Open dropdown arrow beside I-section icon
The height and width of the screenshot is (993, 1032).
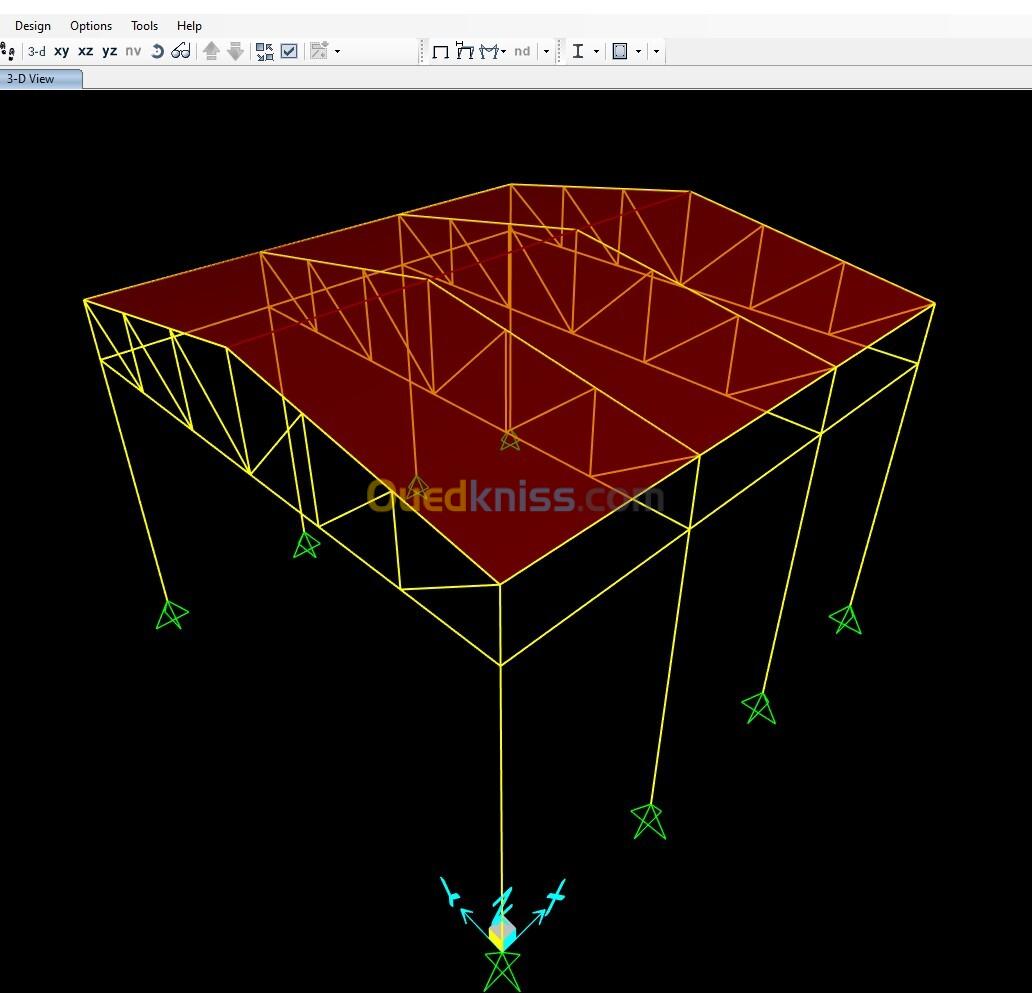596,51
